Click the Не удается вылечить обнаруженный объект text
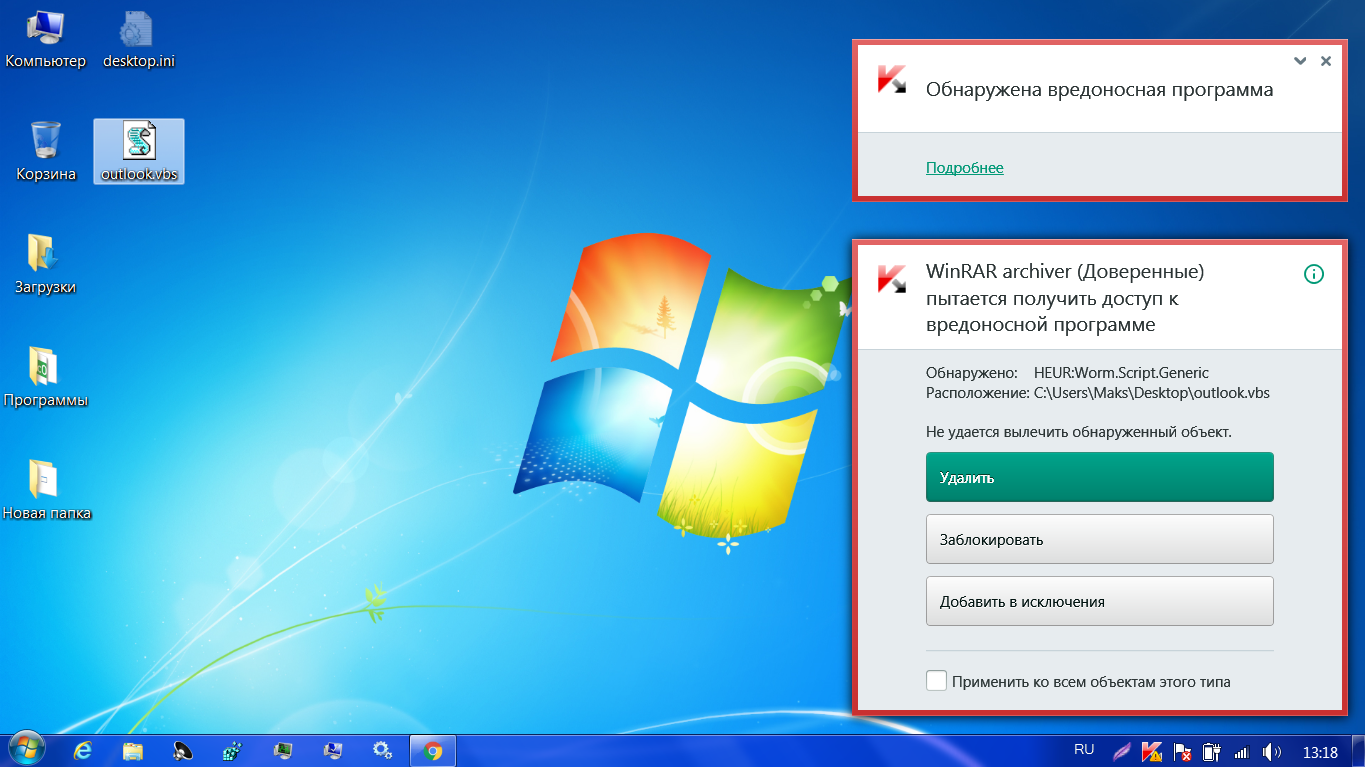Screen dimensions: 1365x767 pyautogui.click(x=1079, y=432)
